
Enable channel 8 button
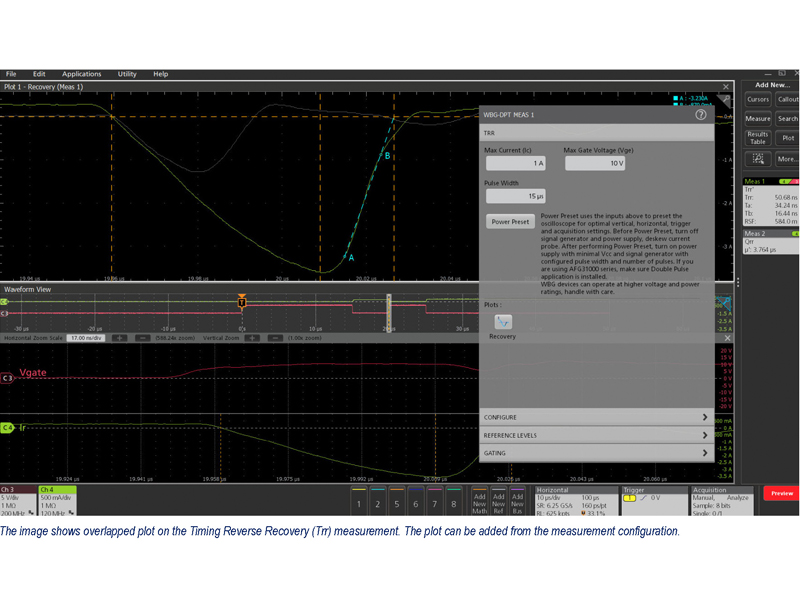[453, 504]
